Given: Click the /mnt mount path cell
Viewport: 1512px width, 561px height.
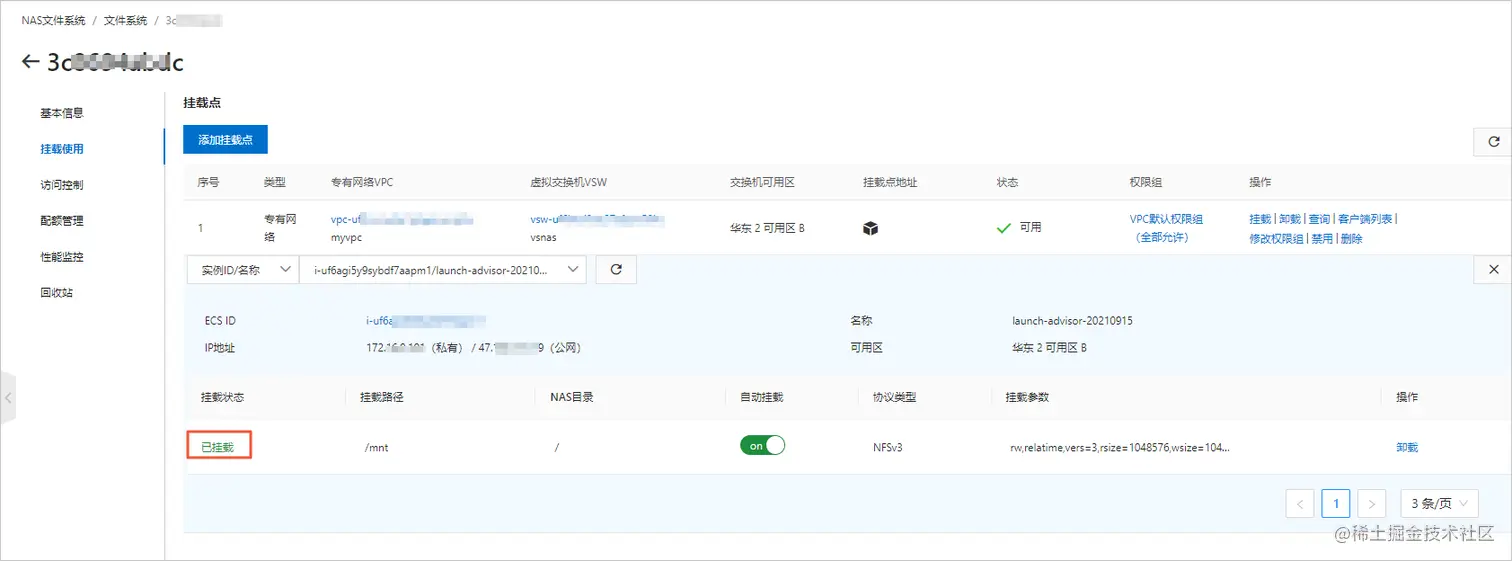Looking at the screenshot, I should pyautogui.click(x=377, y=447).
